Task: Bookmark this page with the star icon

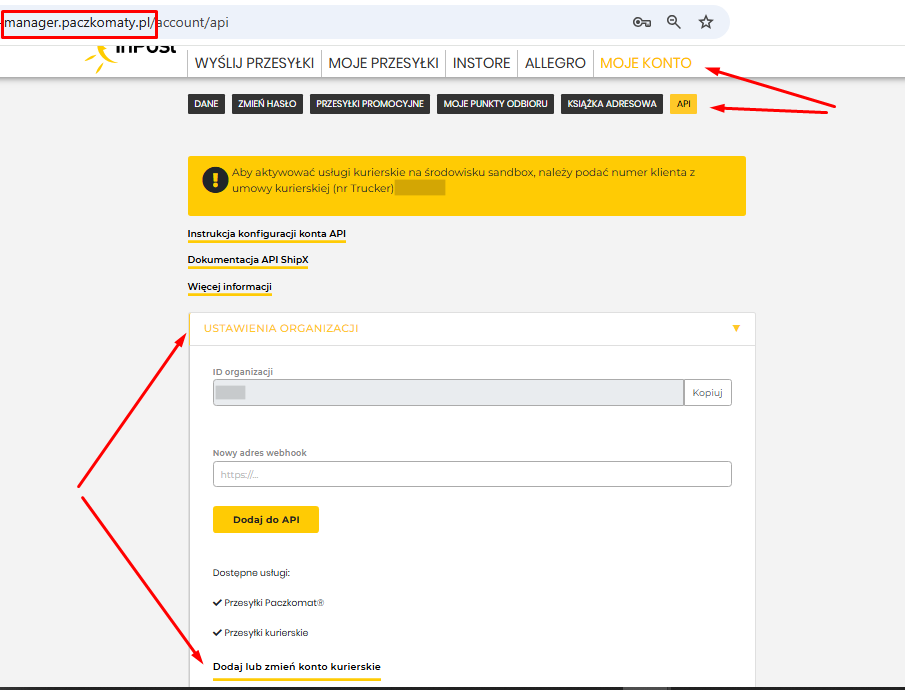Action: click(705, 22)
